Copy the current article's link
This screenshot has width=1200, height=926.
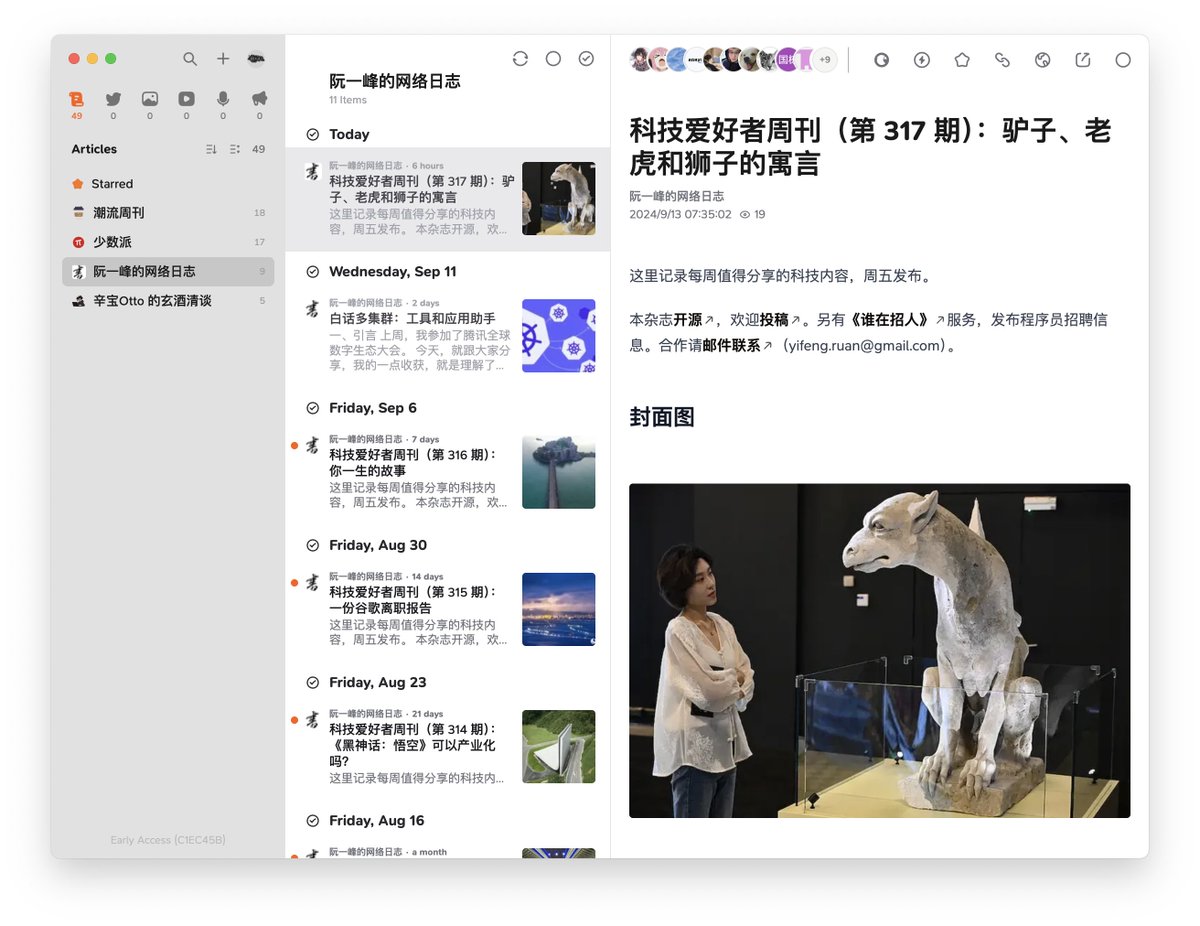click(x=1002, y=59)
